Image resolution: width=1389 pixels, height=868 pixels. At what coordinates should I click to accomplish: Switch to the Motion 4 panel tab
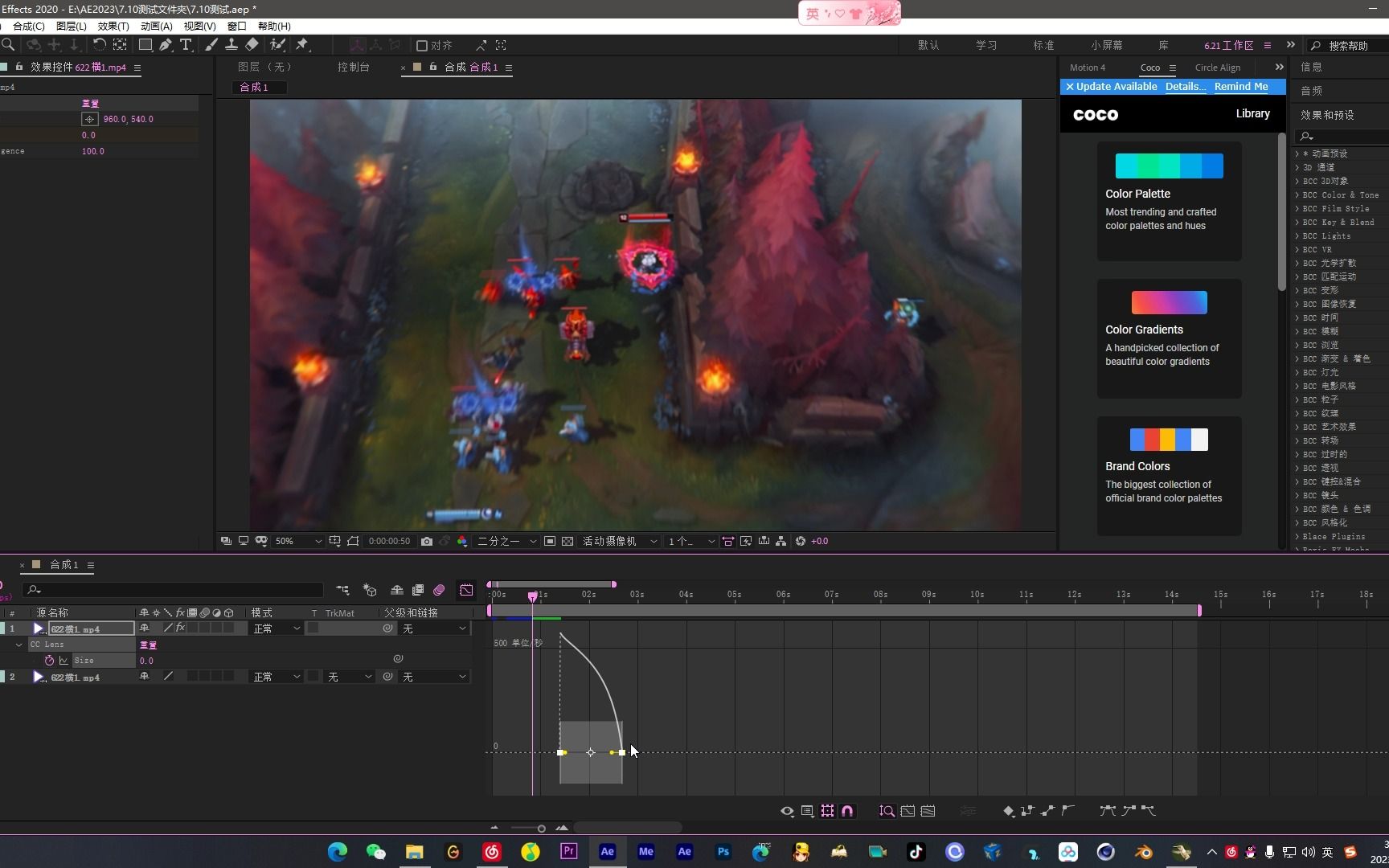1087,68
